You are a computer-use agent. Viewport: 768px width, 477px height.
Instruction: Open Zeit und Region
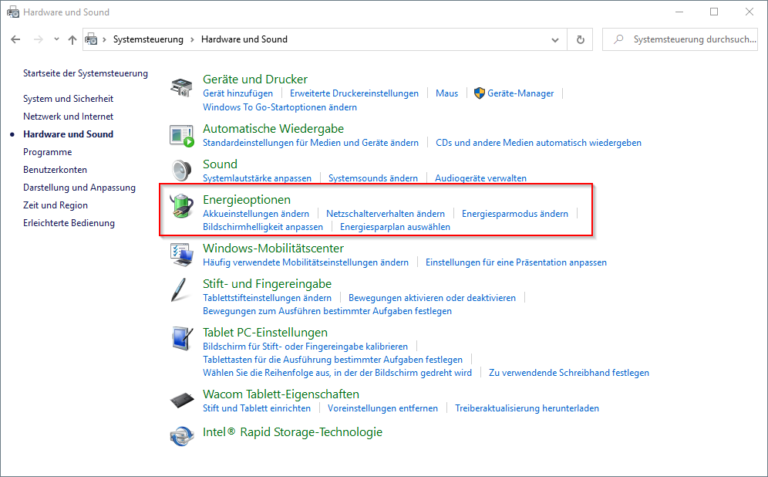(55, 205)
